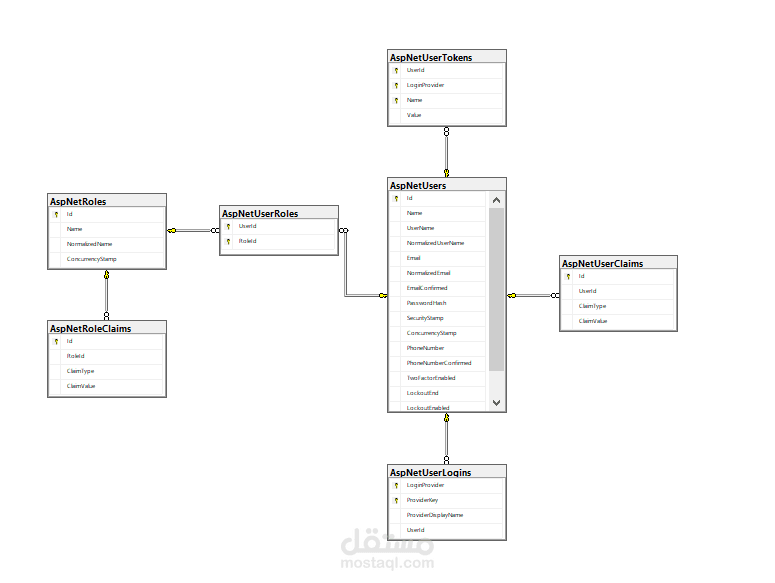The height and width of the screenshot is (583, 775).
Task: Select the UserId column in AspNetUserClaims
Action: tap(618, 292)
